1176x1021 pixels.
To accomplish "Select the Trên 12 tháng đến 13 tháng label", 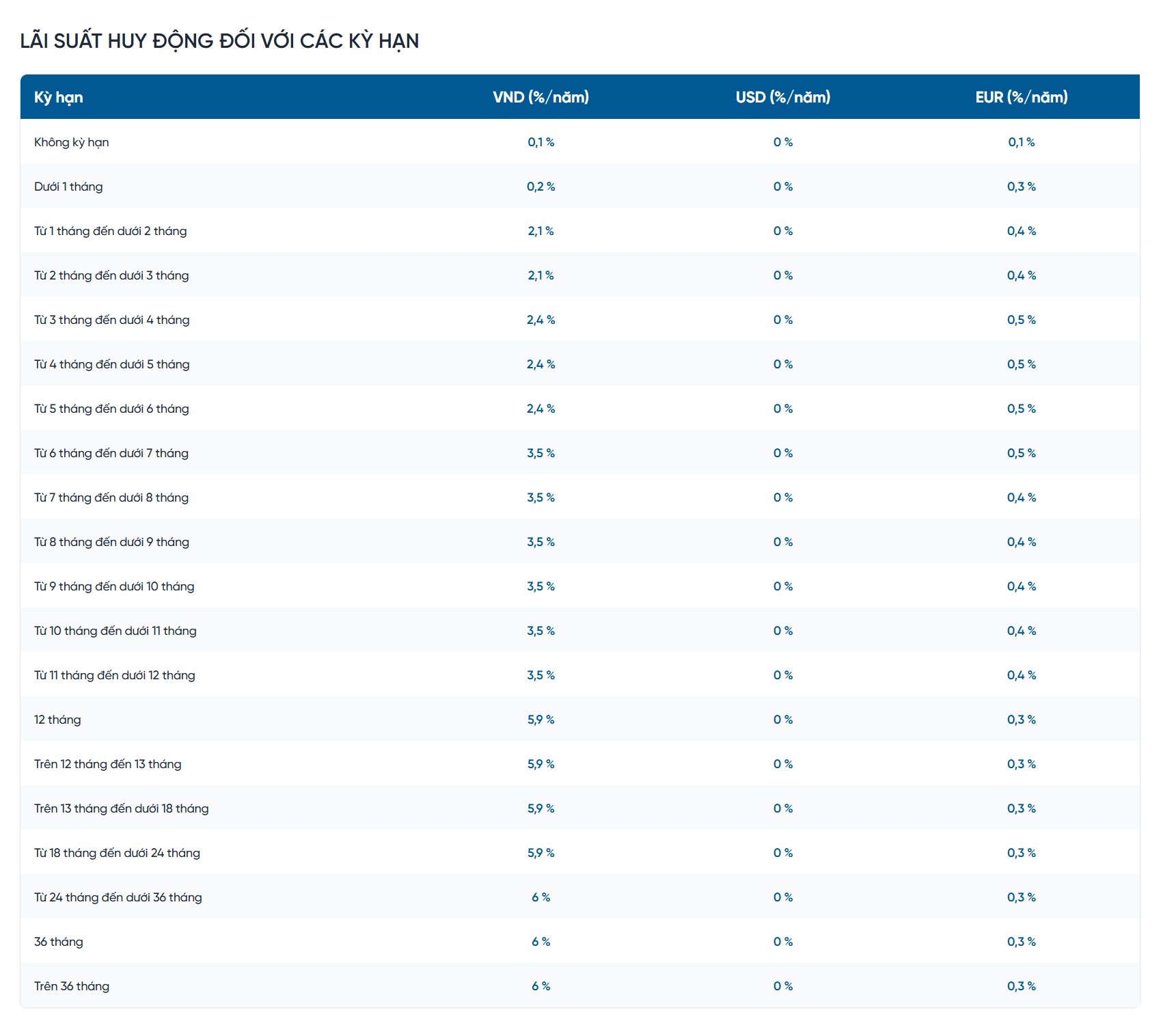I will coord(108,764).
